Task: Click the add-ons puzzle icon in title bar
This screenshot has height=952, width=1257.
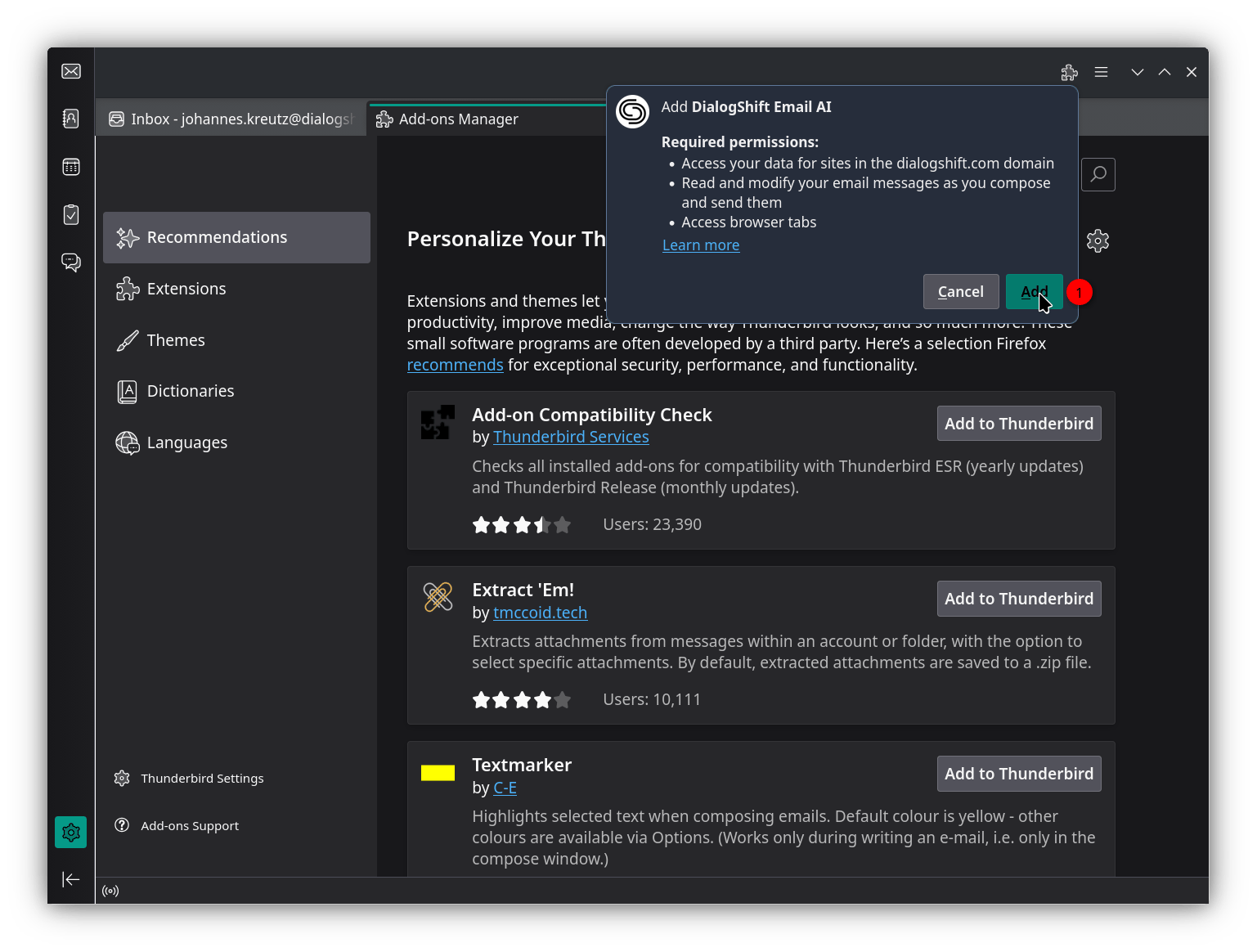Action: pos(1070,72)
